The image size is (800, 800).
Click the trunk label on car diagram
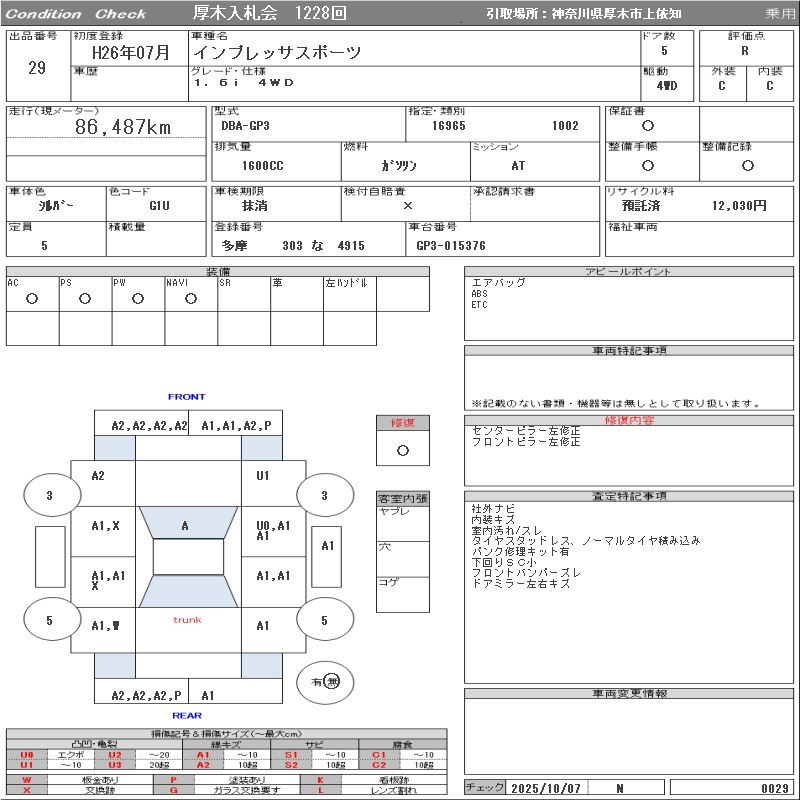click(187, 620)
